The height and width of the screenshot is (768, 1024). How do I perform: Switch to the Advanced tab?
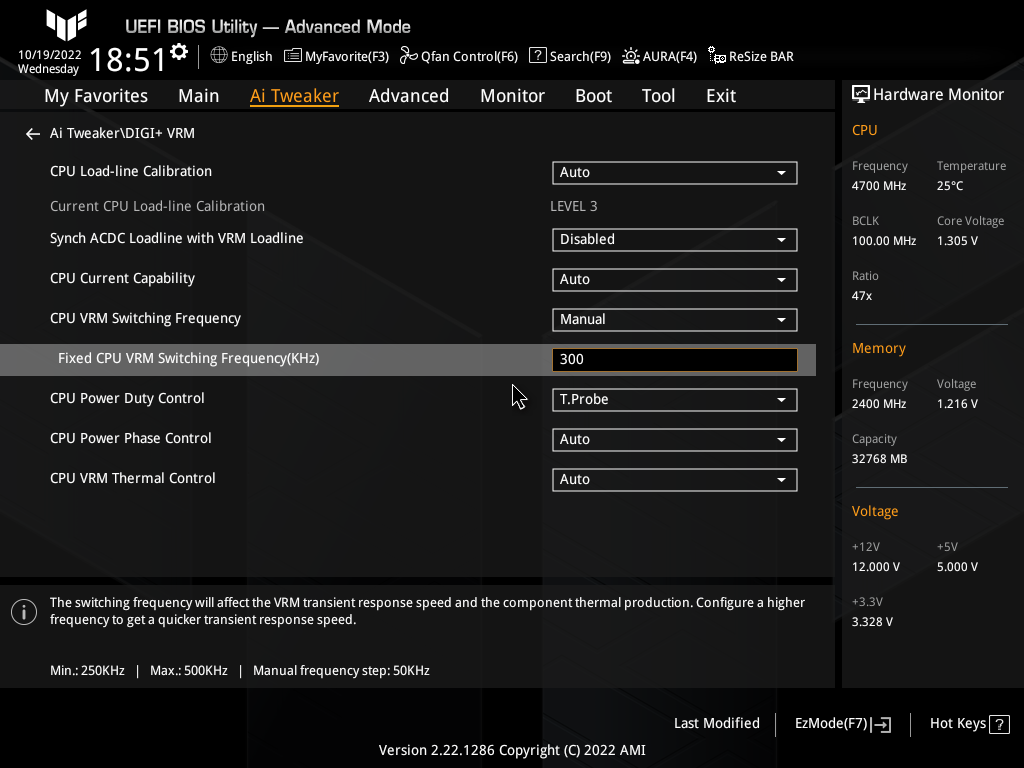coord(409,95)
